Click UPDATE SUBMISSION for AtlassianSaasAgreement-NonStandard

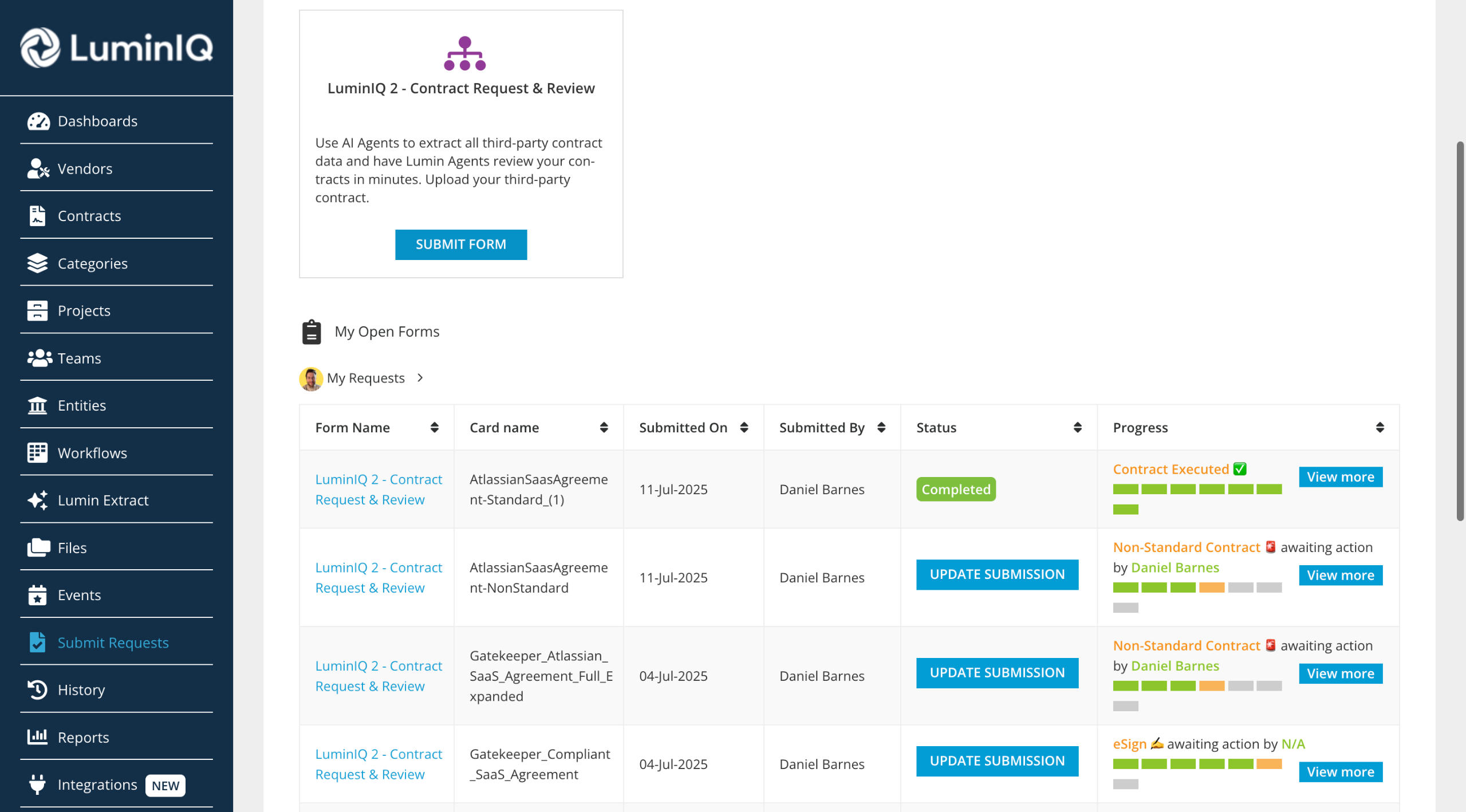997,574
